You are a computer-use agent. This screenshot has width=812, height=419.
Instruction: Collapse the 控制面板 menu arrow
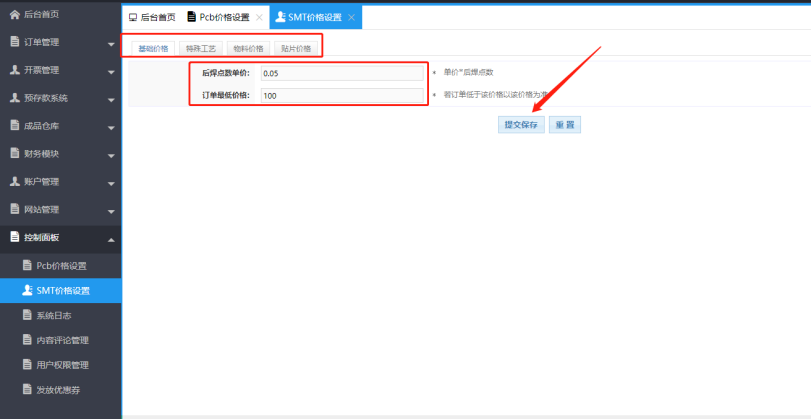pyautogui.click(x=110, y=239)
